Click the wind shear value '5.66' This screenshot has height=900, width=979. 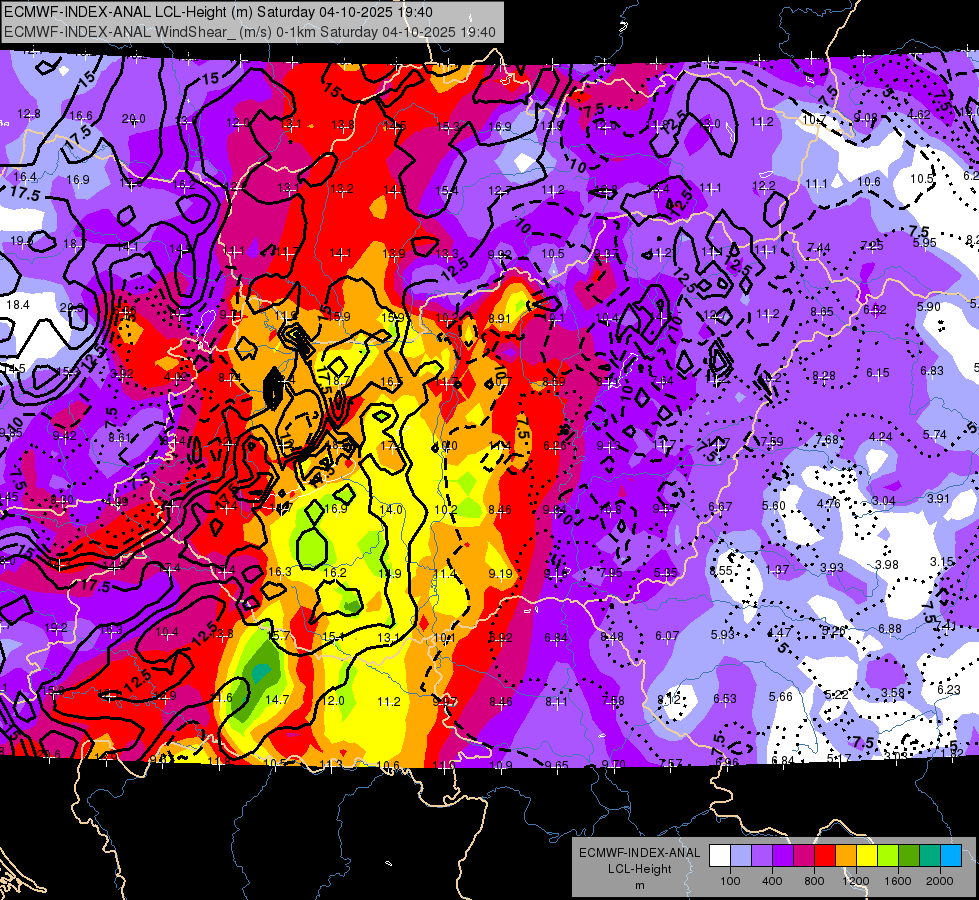pyautogui.click(x=780, y=696)
